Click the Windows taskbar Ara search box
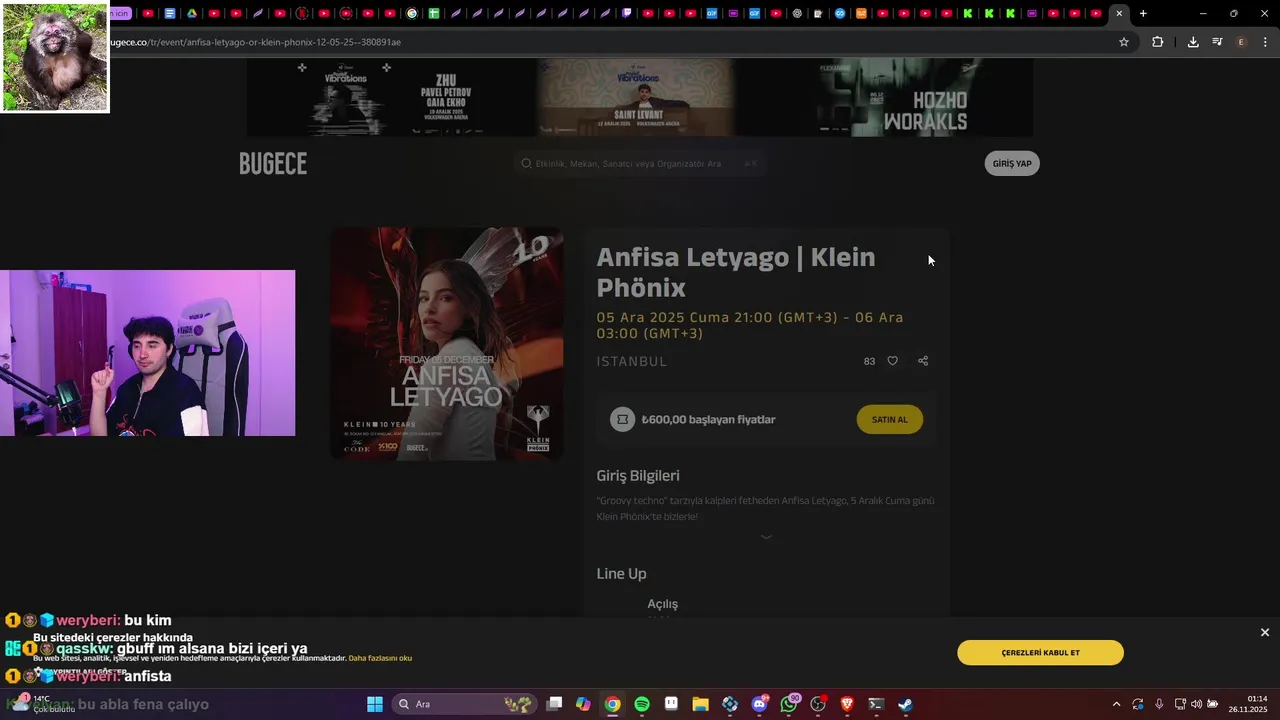This screenshot has height=720, width=1280. 463,704
